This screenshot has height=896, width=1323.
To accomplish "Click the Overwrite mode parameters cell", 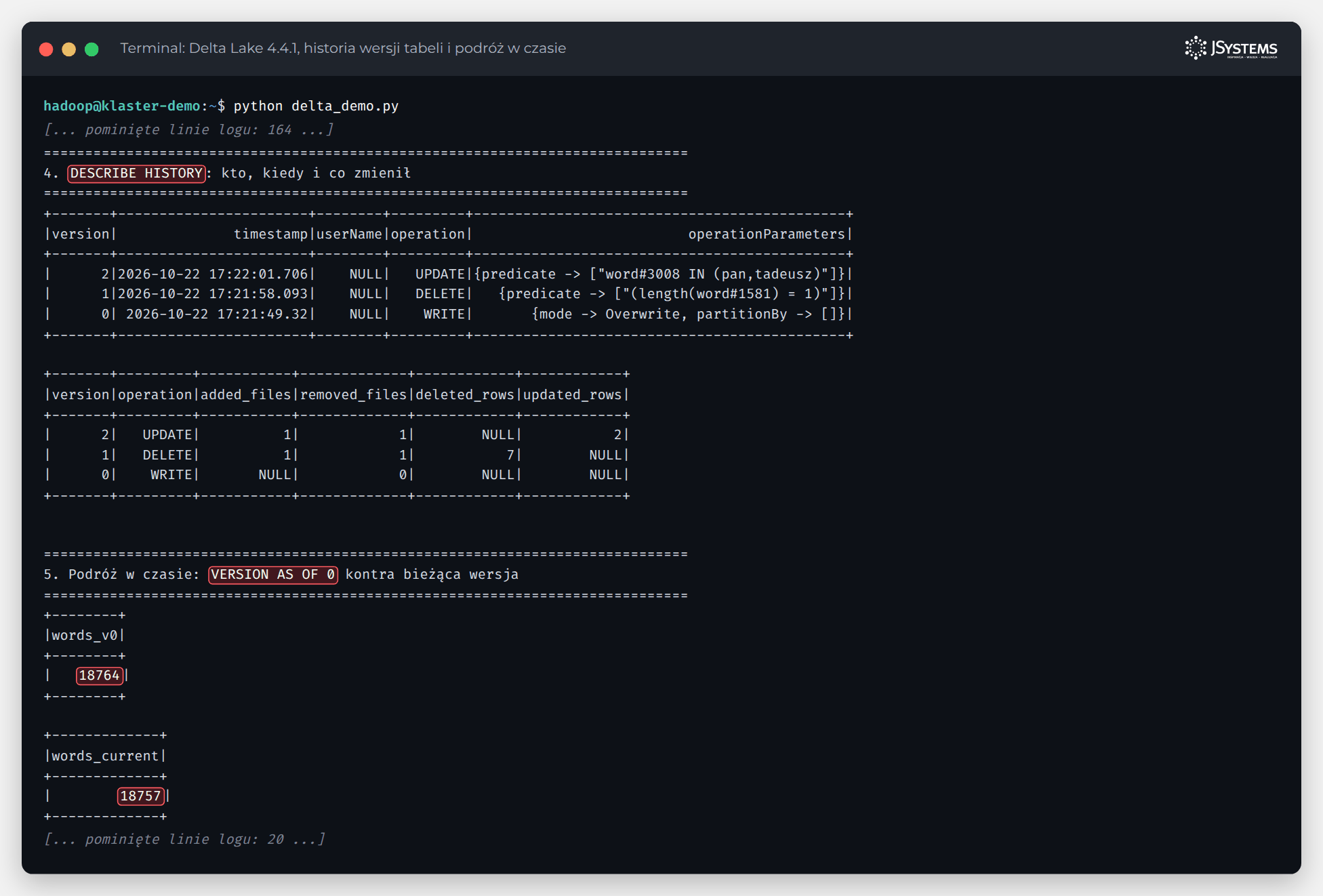I will [689, 314].
